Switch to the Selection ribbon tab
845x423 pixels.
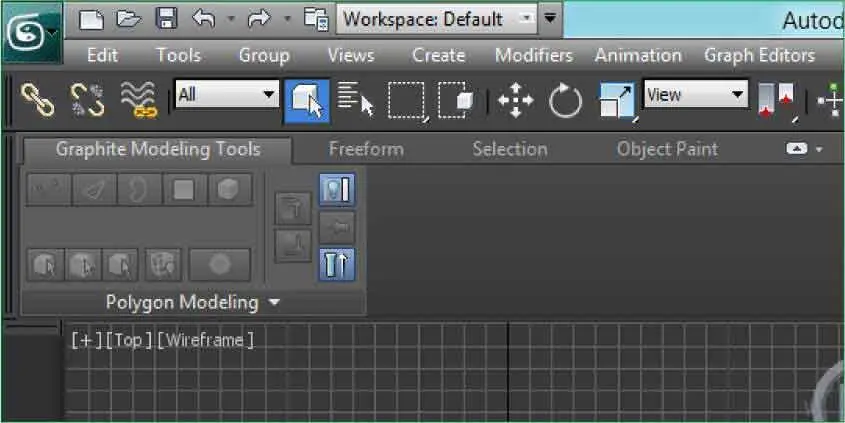510,149
